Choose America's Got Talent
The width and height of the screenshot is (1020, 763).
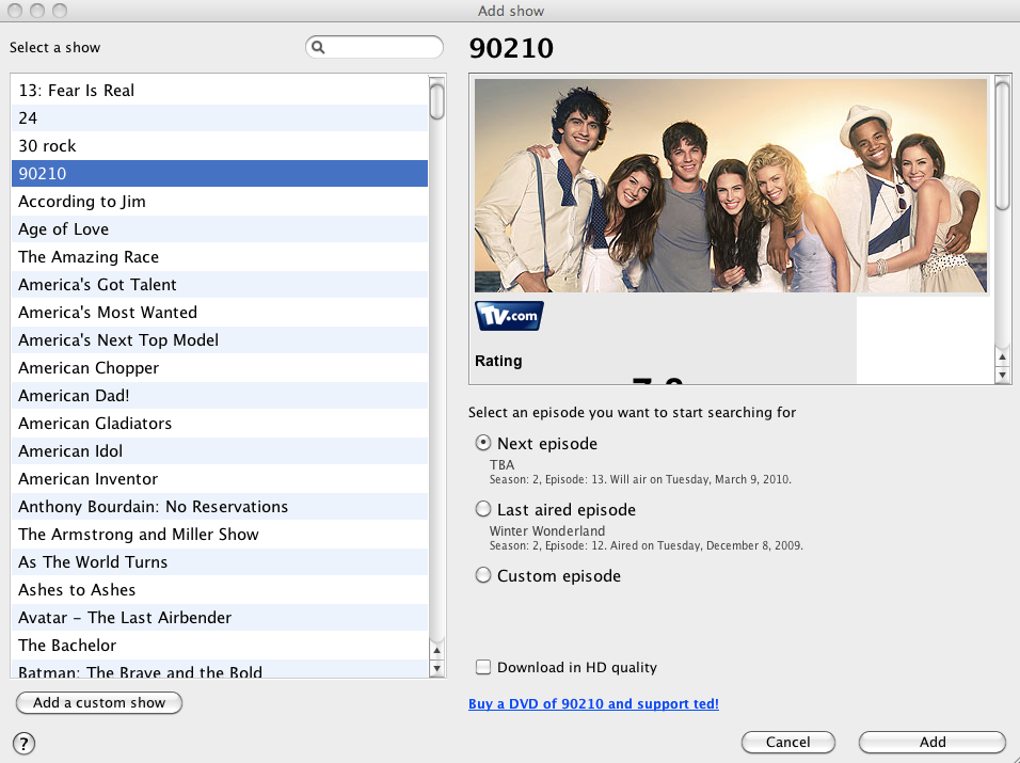[220, 285]
